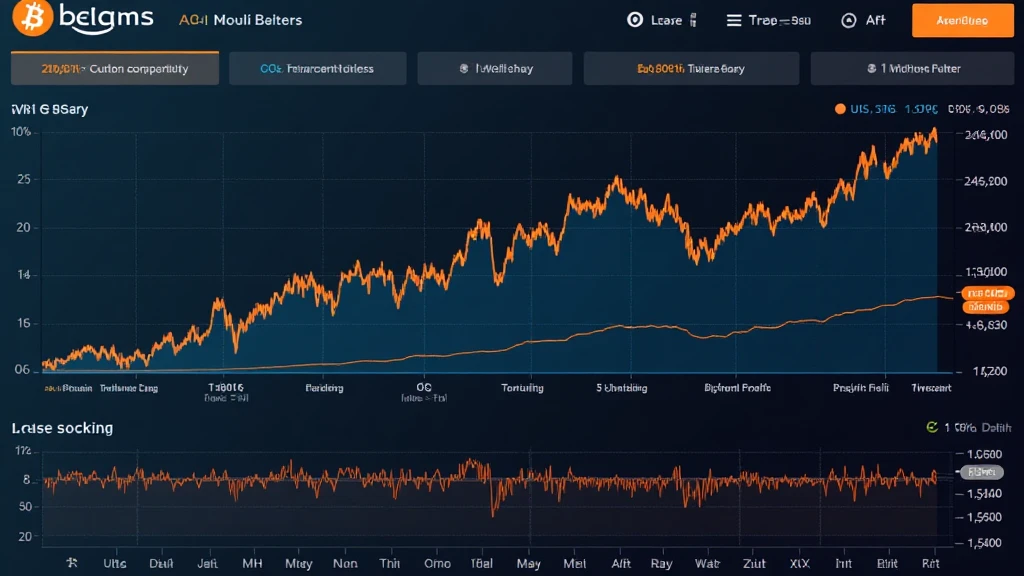Open the hamburger menu icon beside Trap
1024x576 pixels.
tap(734, 20)
